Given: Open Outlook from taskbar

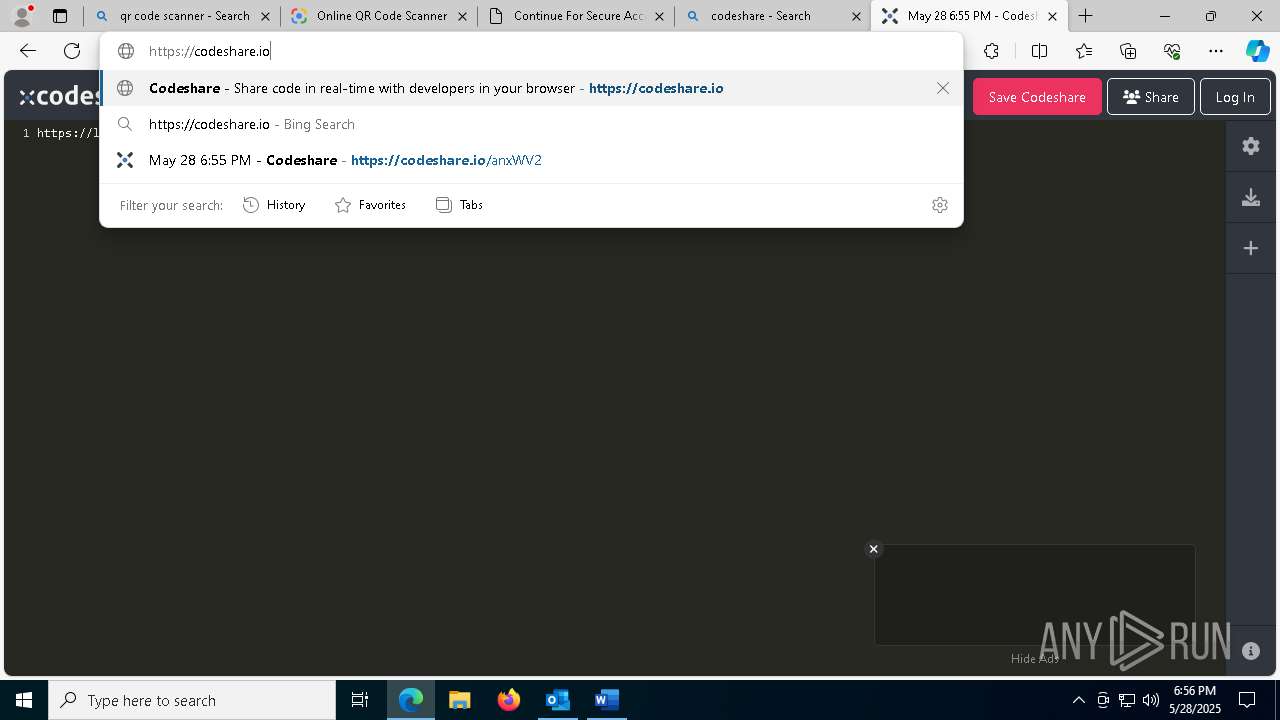Looking at the screenshot, I should tap(557, 700).
